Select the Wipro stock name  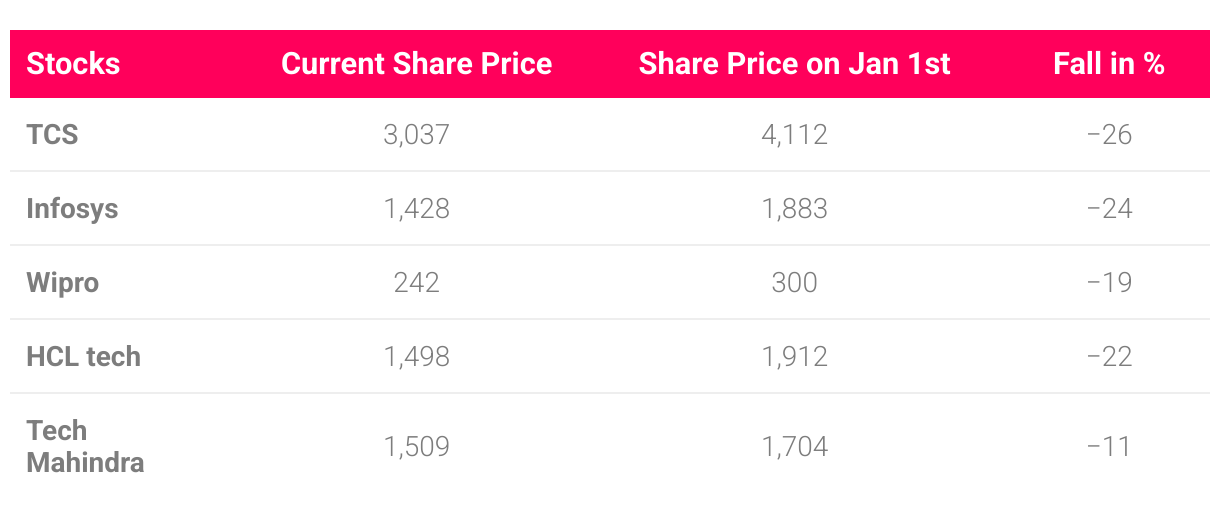click(x=62, y=283)
